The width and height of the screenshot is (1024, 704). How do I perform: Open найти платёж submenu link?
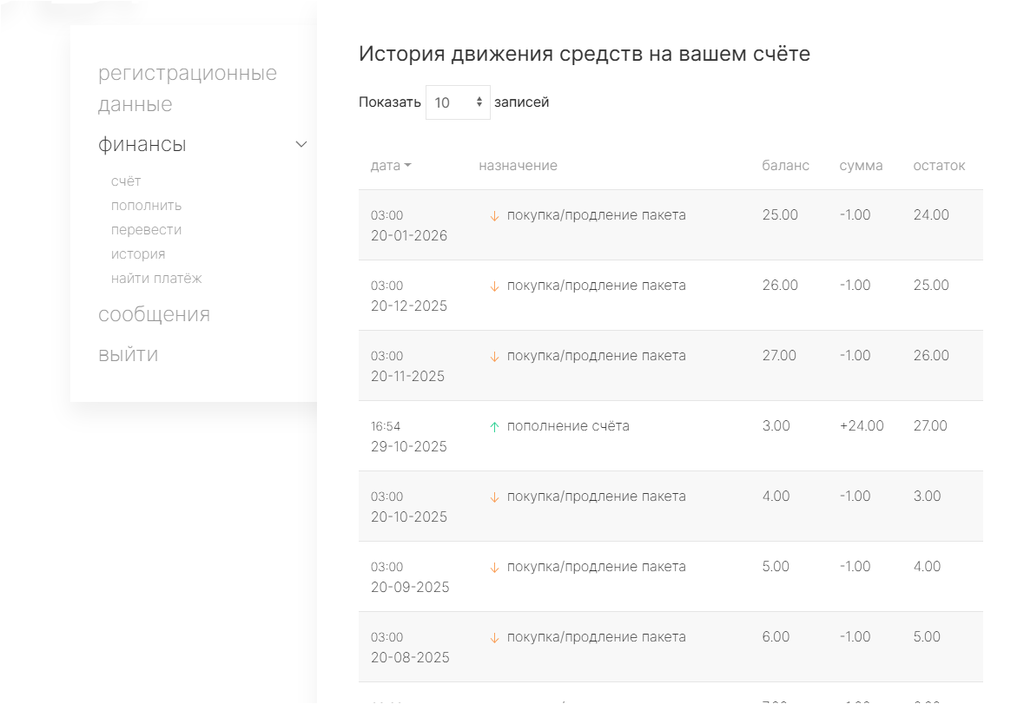[156, 278]
